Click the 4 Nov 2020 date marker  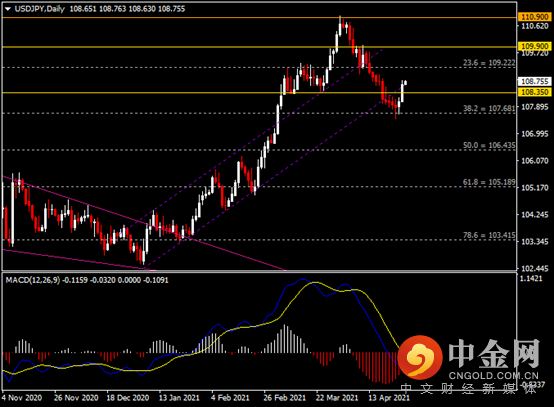point(22,398)
